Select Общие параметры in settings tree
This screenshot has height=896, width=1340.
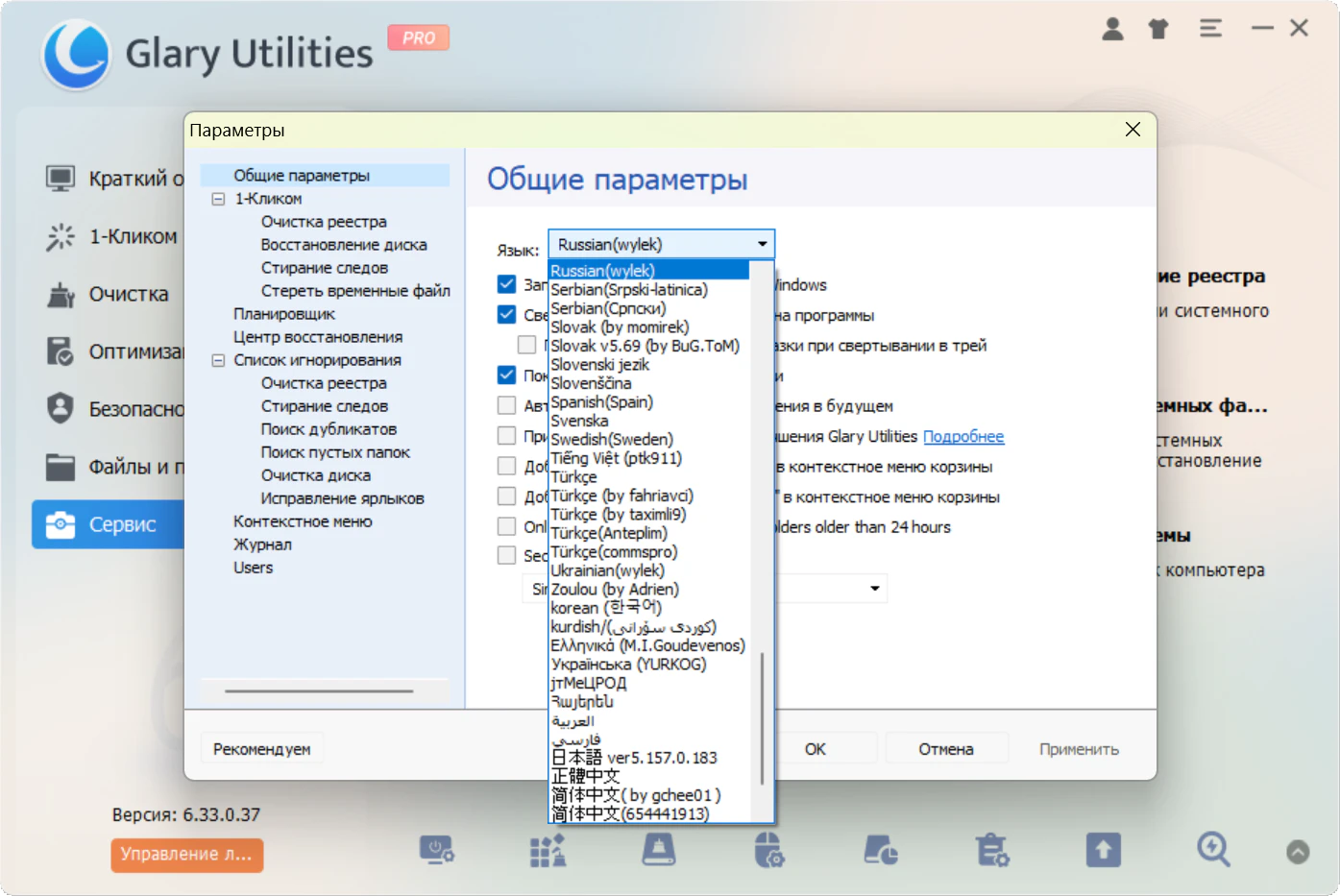[x=302, y=176]
